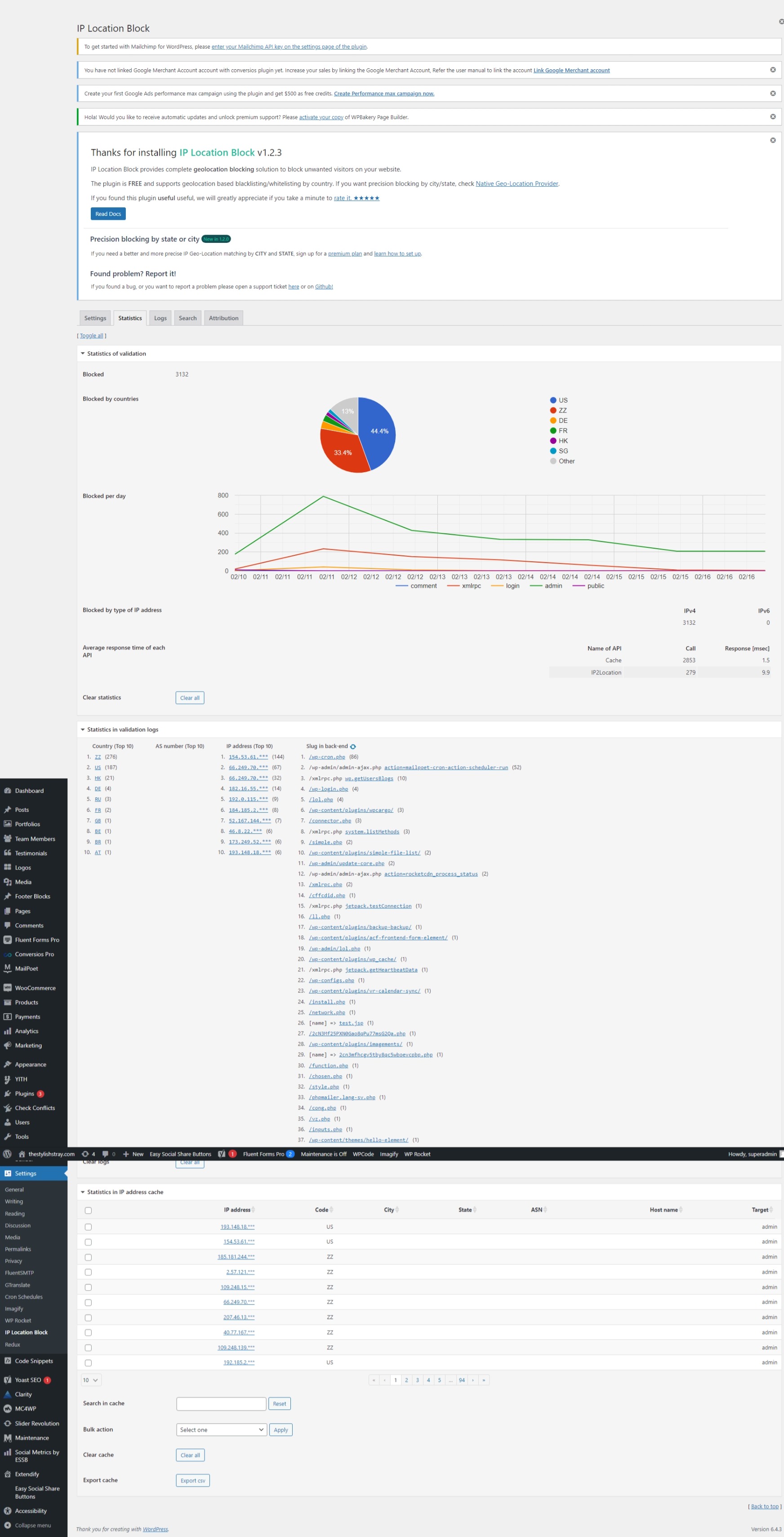This screenshot has height=1537, width=784.
Task: Sort cache table by Code column
Action: click(x=323, y=1210)
